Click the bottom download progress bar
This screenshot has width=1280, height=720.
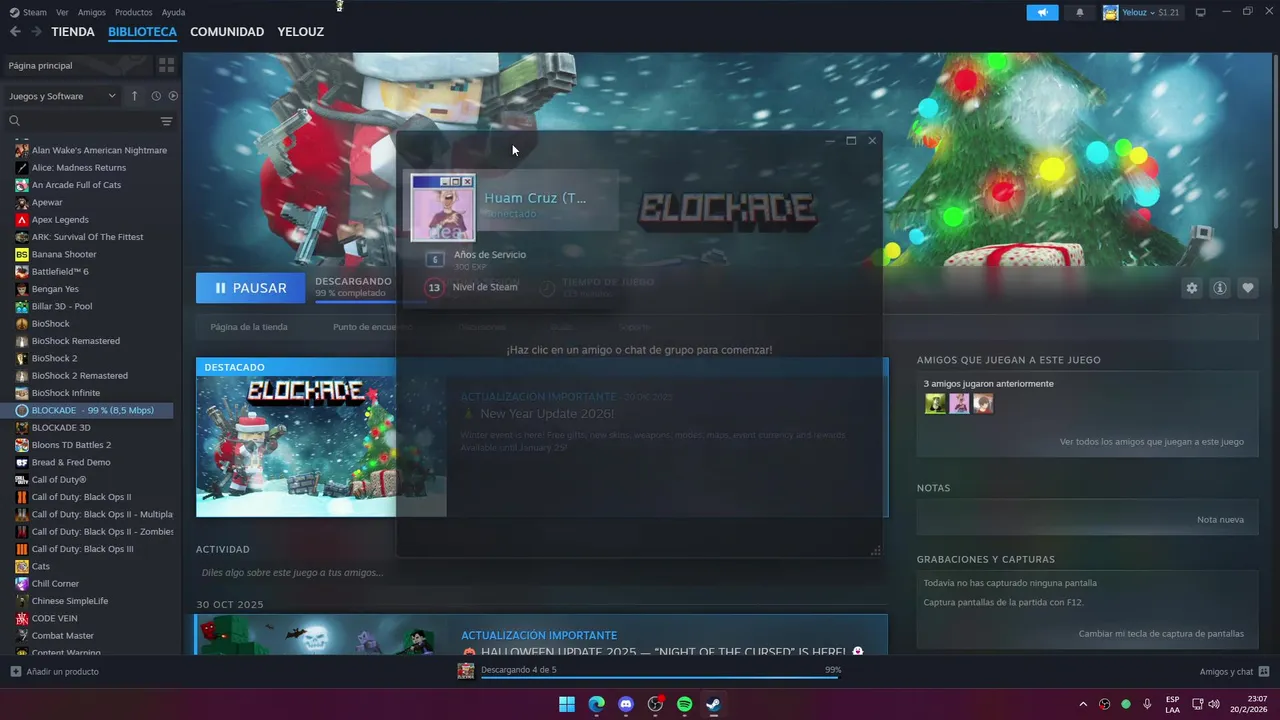click(661, 678)
